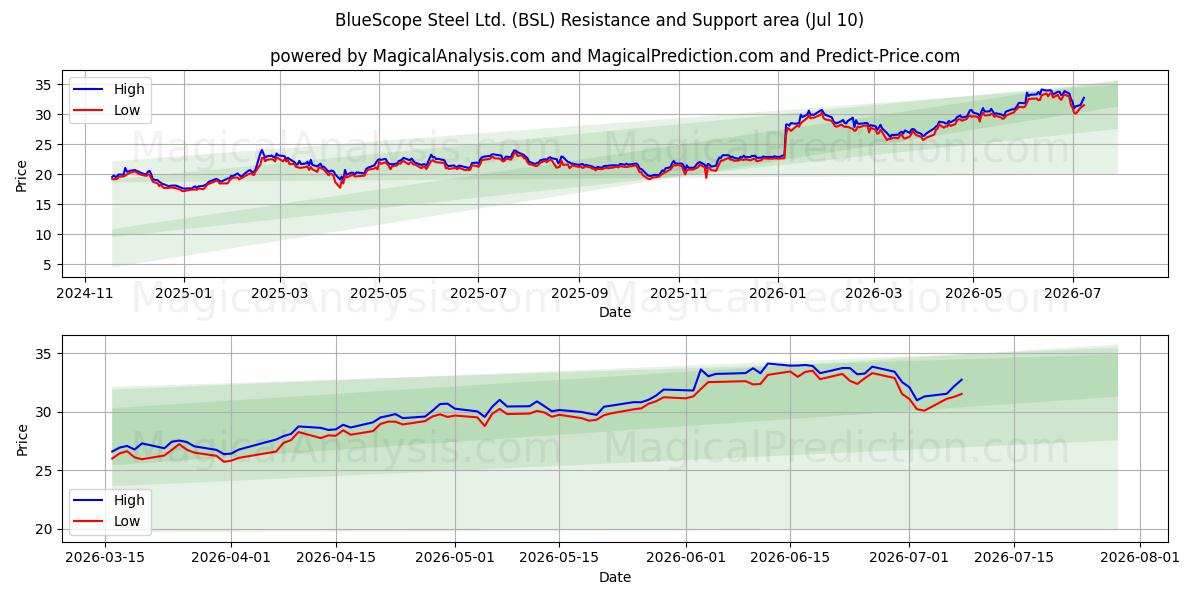Select 'High' in the lower chart legend
The width and height of the screenshot is (1200, 600).
click(x=129, y=501)
